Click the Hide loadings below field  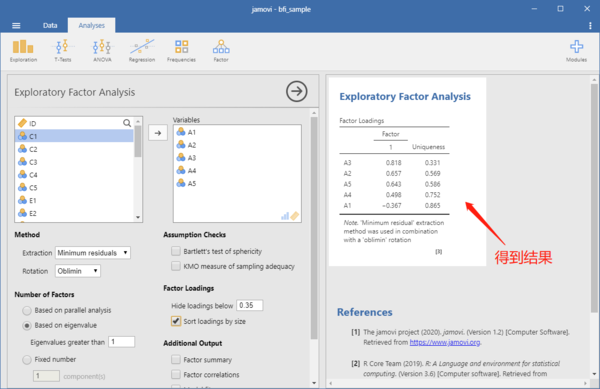(x=249, y=305)
